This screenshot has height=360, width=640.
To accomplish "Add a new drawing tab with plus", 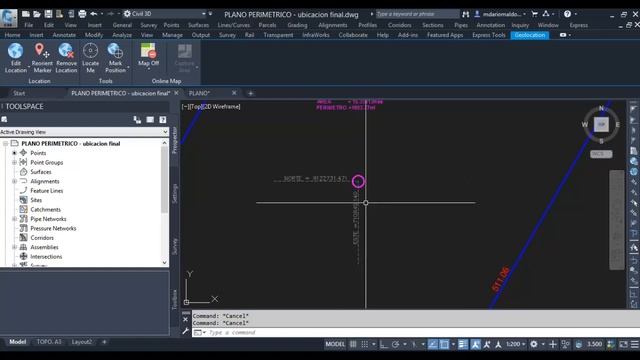I will click(251, 93).
